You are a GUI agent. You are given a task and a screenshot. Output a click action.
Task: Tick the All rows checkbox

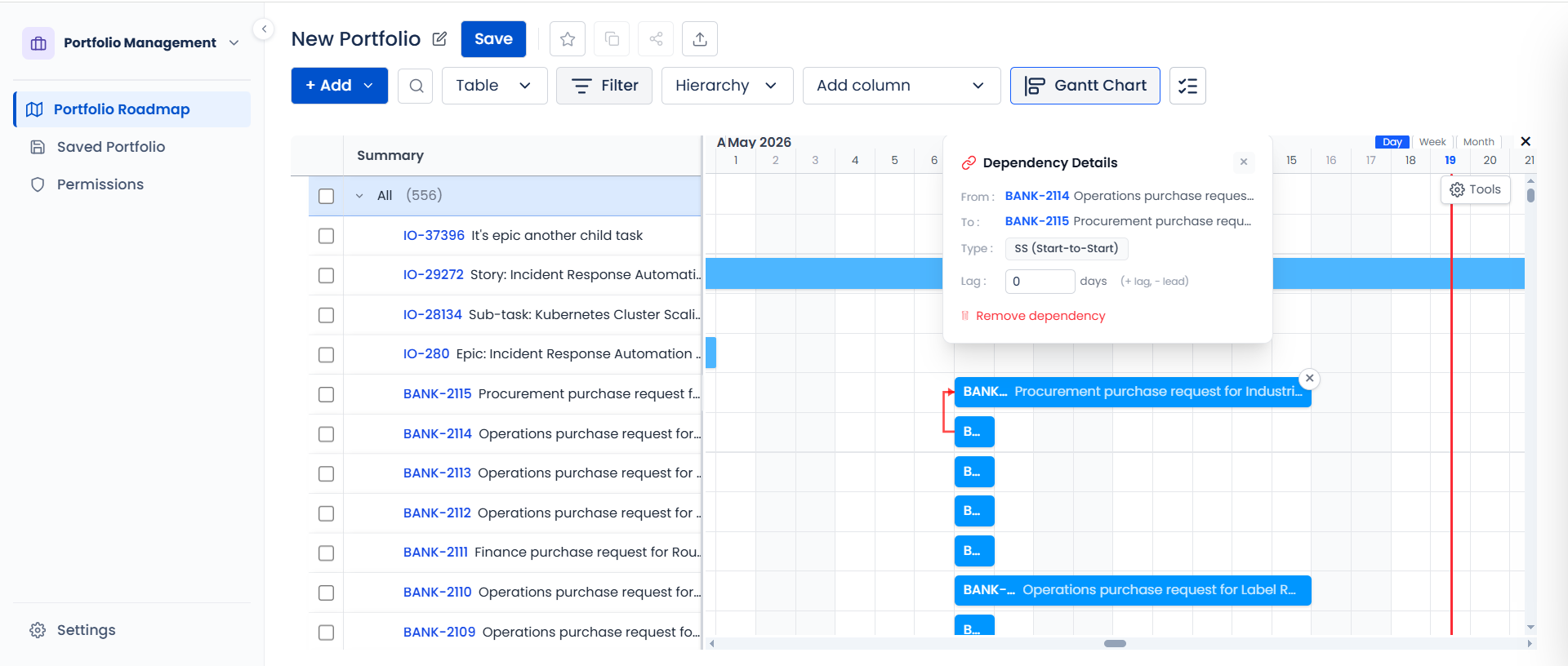pos(327,196)
